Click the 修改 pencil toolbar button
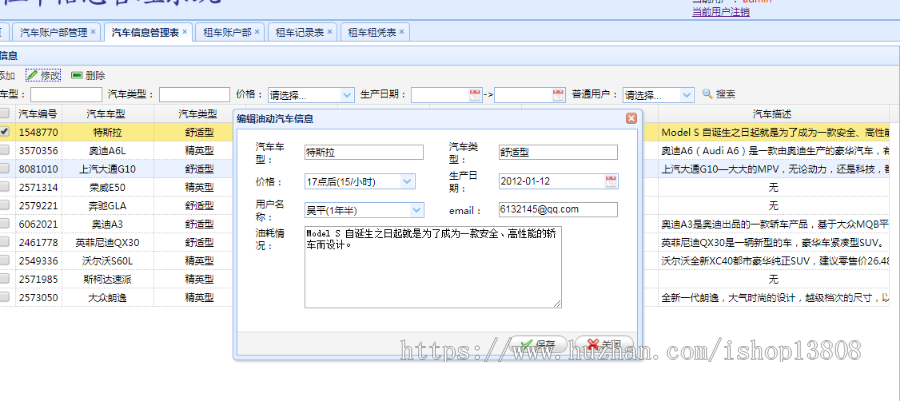 point(43,75)
